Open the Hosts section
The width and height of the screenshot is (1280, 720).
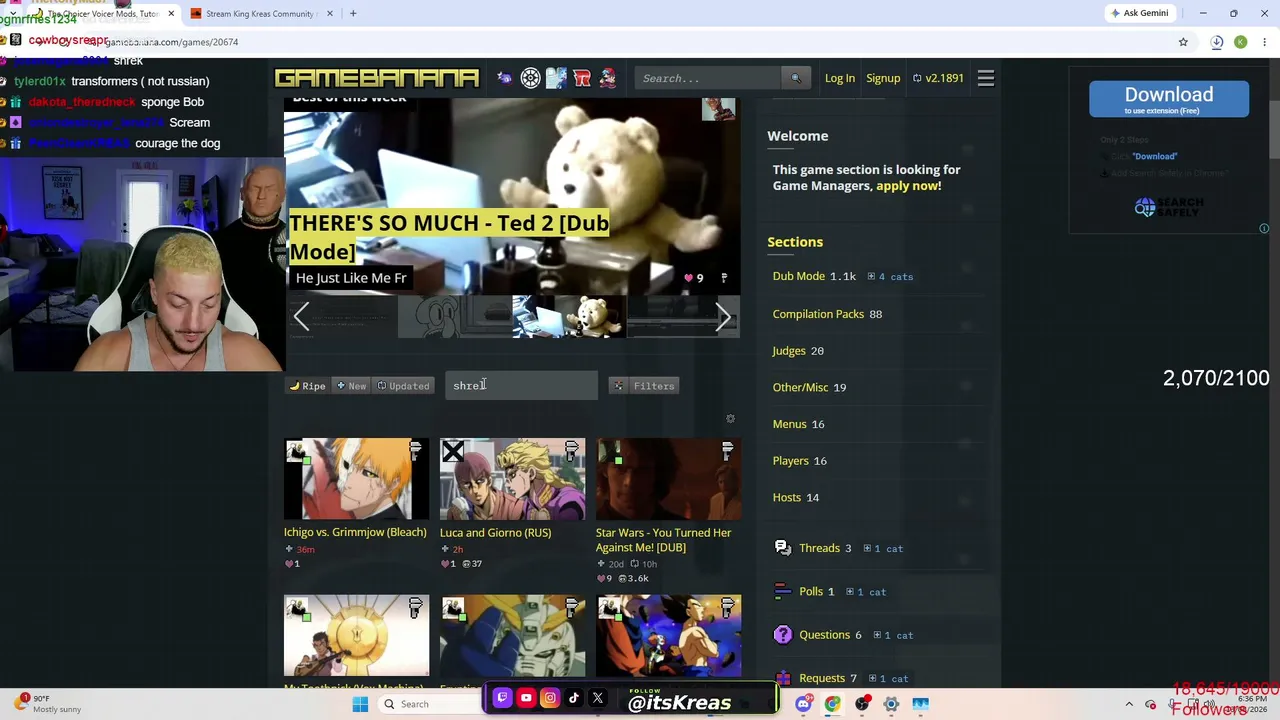click(x=787, y=498)
